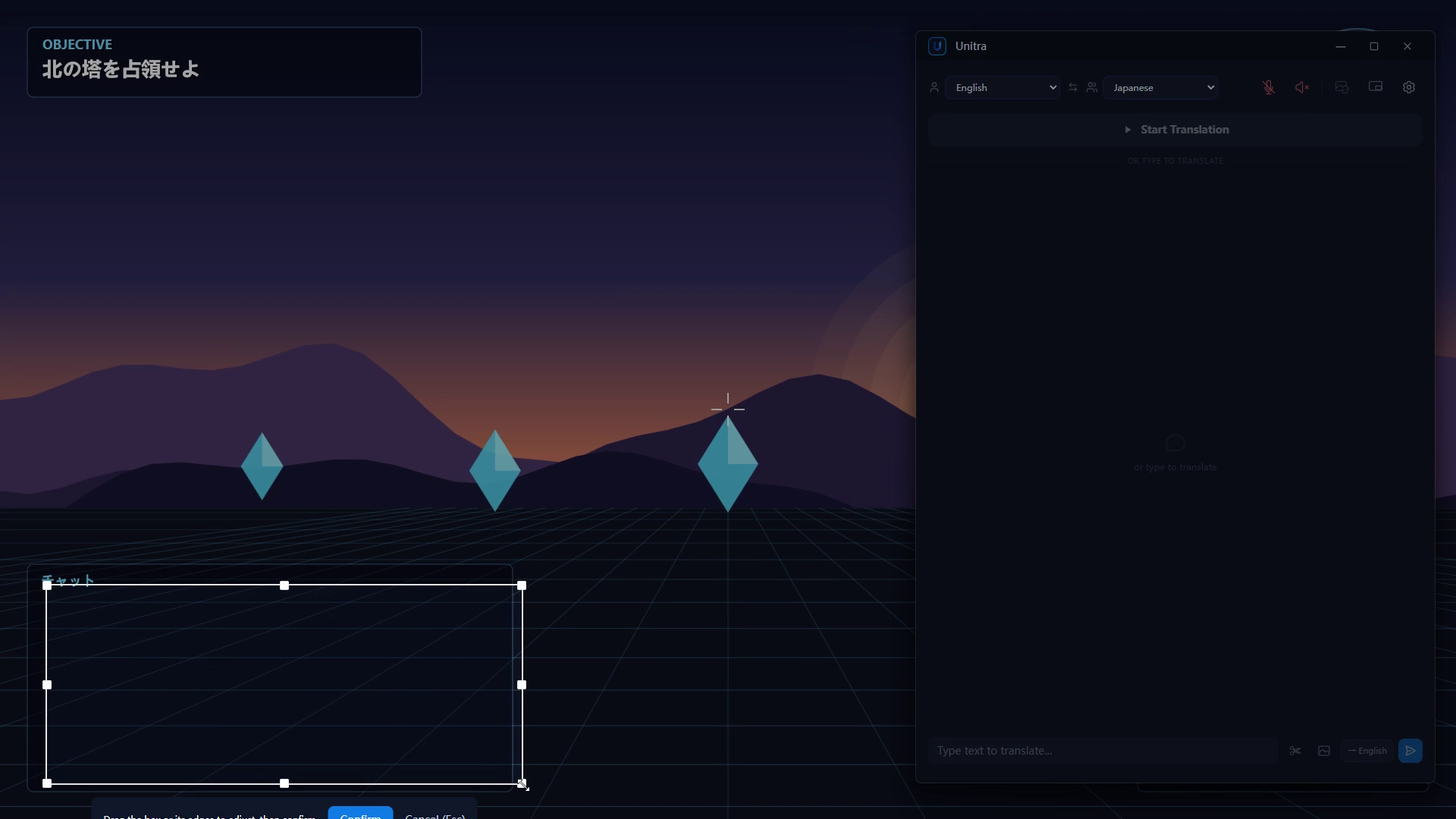Screen dimensions: 1456x819
Task: Click the top-right selection box handle
Action: (x=522, y=585)
